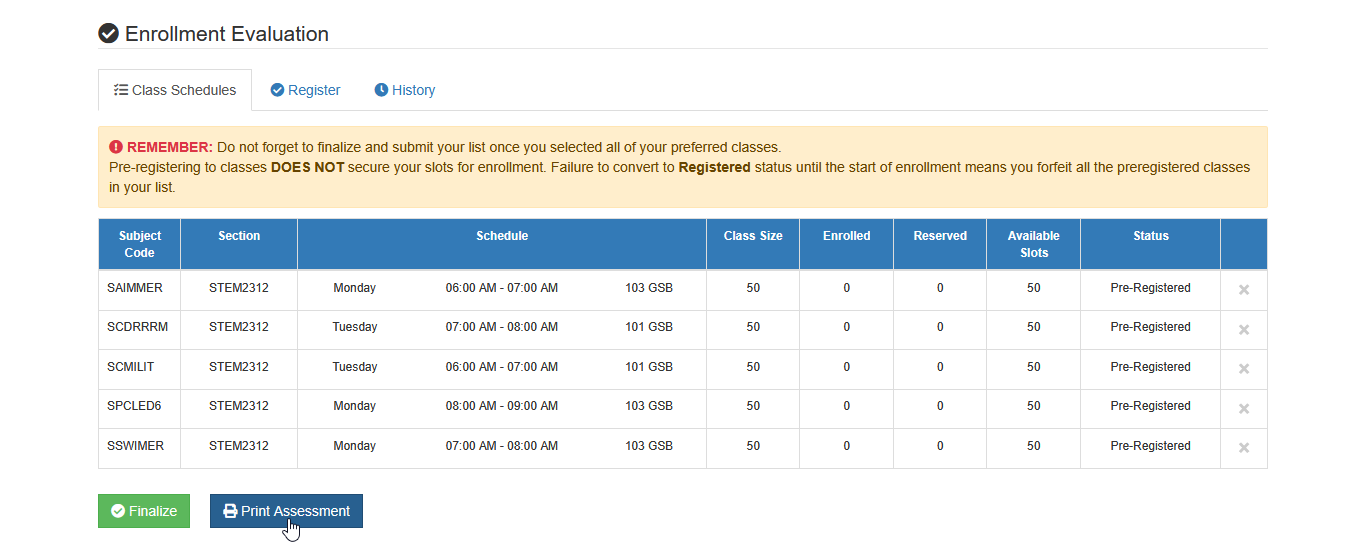The width and height of the screenshot is (1358, 555).
Task: Delete the SPCLED6 row using its X icon
Action: pyautogui.click(x=1244, y=408)
